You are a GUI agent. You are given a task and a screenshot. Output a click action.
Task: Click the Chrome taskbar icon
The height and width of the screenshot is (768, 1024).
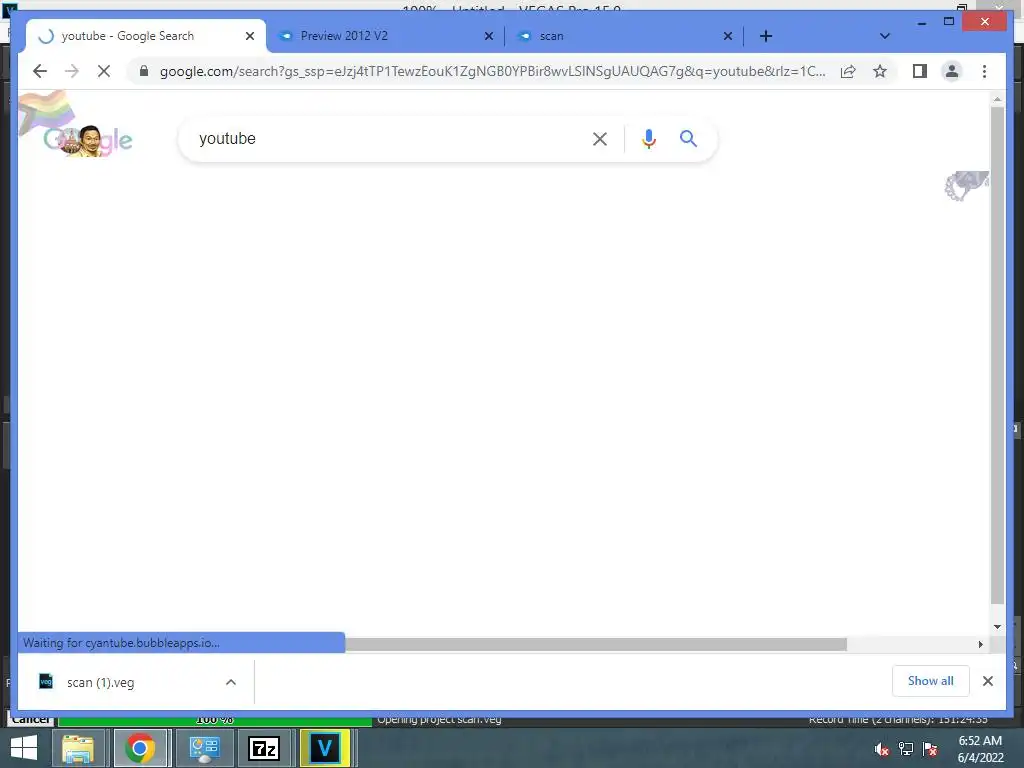140,748
